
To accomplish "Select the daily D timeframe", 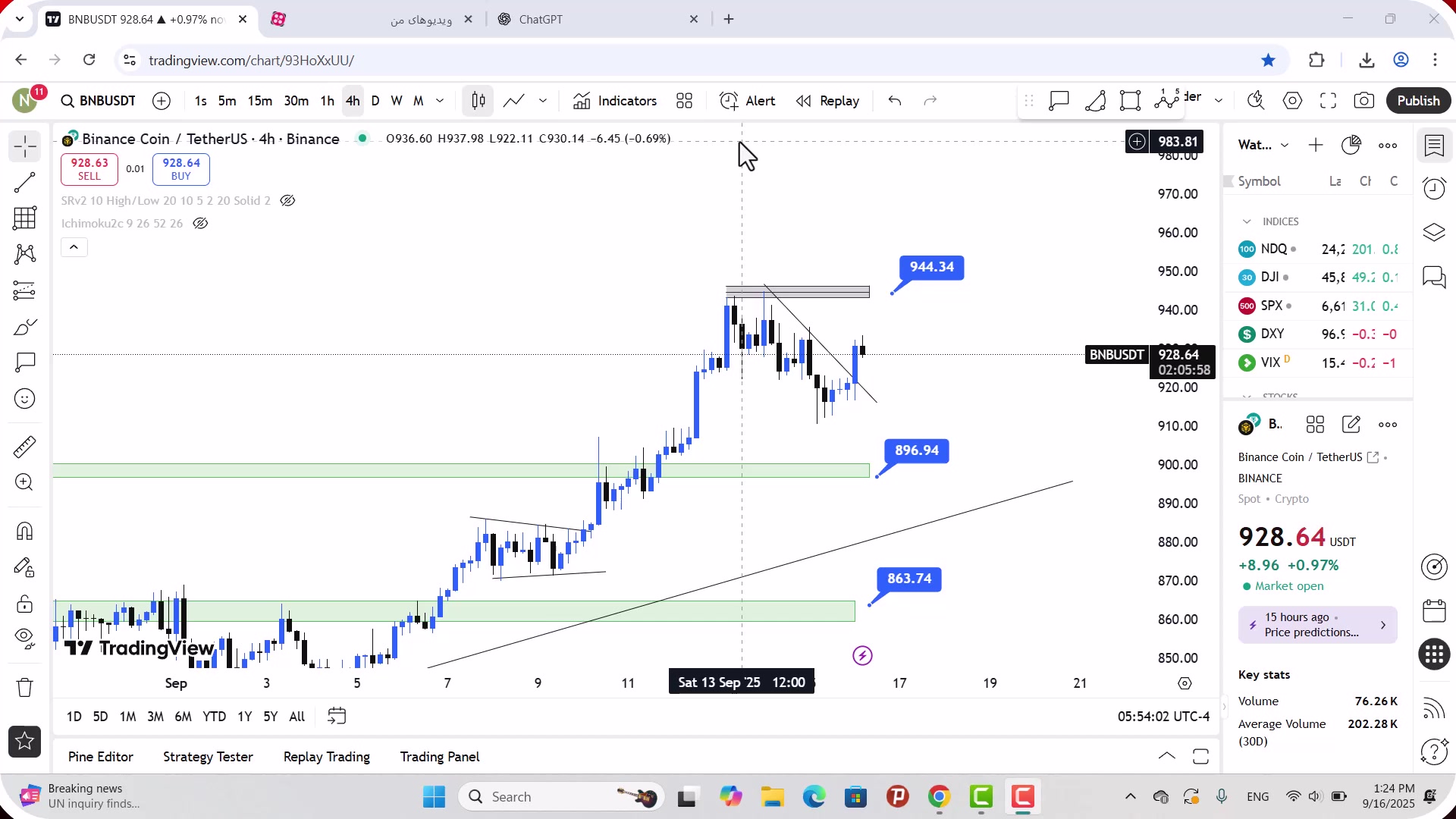I will pos(375,101).
